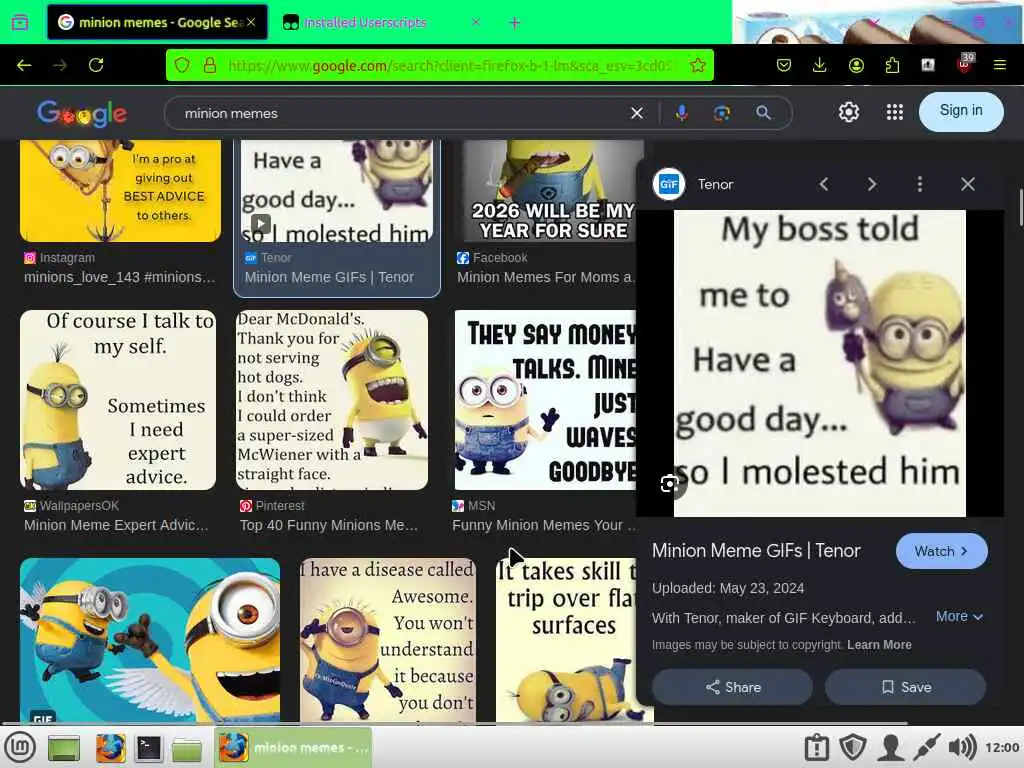Click the large Tenor preview image
The height and width of the screenshot is (768, 1024).
coord(820,363)
